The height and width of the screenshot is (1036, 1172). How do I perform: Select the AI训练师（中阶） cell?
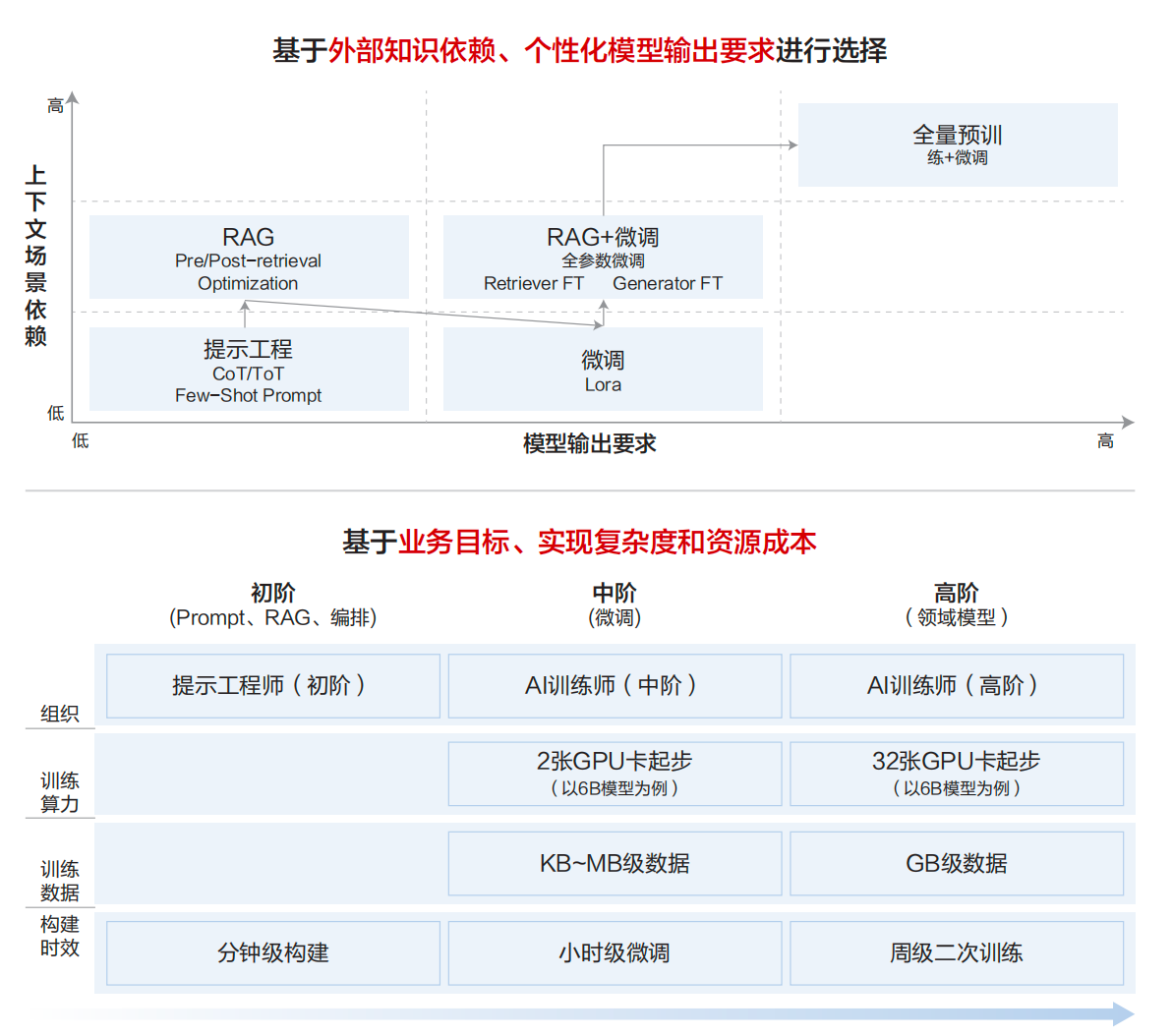(x=615, y=685)
